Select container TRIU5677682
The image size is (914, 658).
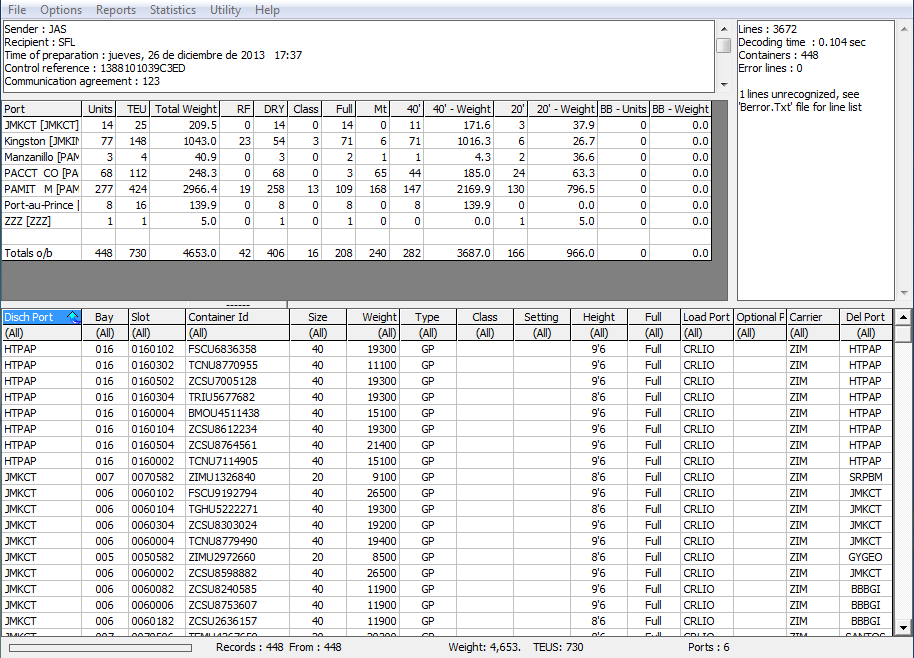coord(222,397)
